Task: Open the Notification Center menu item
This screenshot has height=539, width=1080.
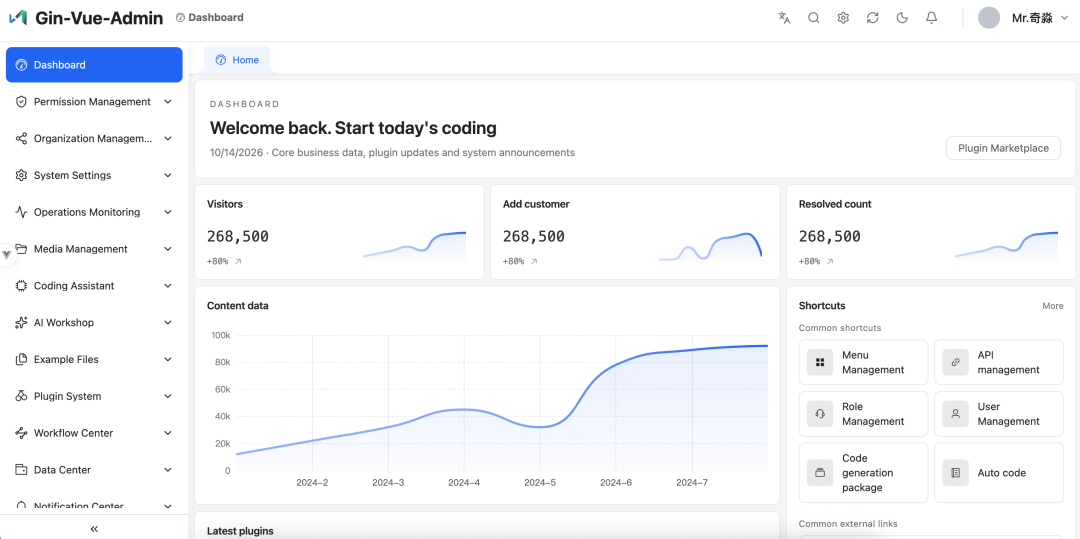Action: (x=94, y=506)
